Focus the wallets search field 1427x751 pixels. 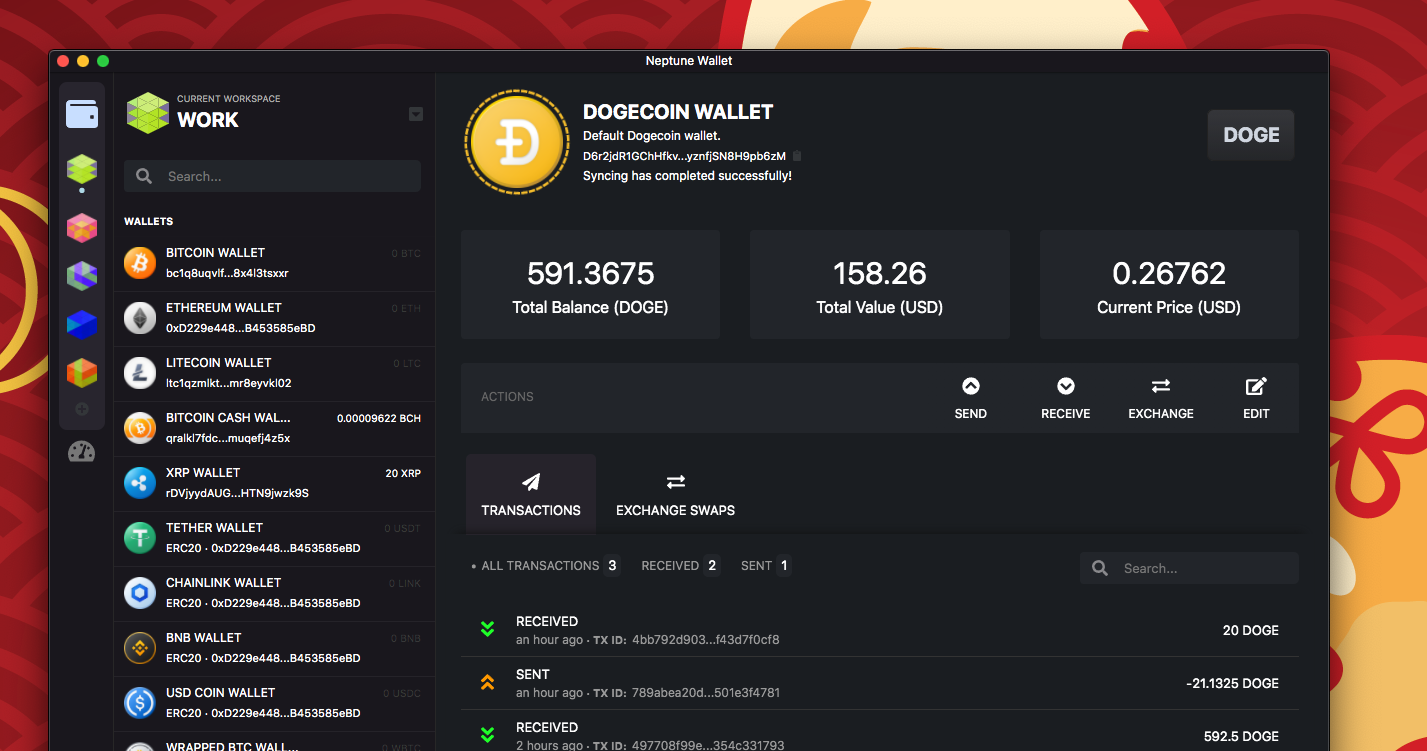[272, 176]
